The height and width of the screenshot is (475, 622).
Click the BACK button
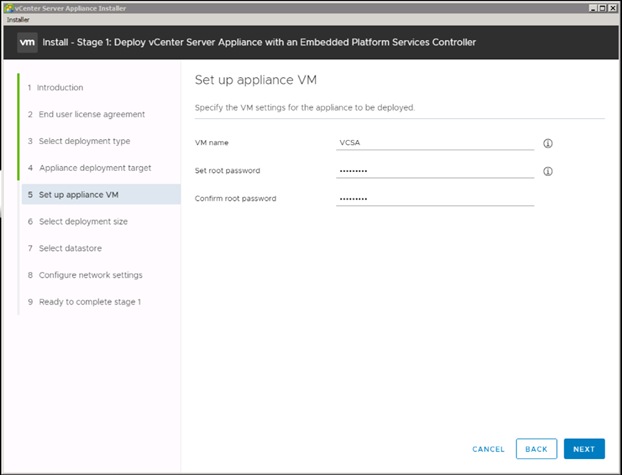(536, 449)
